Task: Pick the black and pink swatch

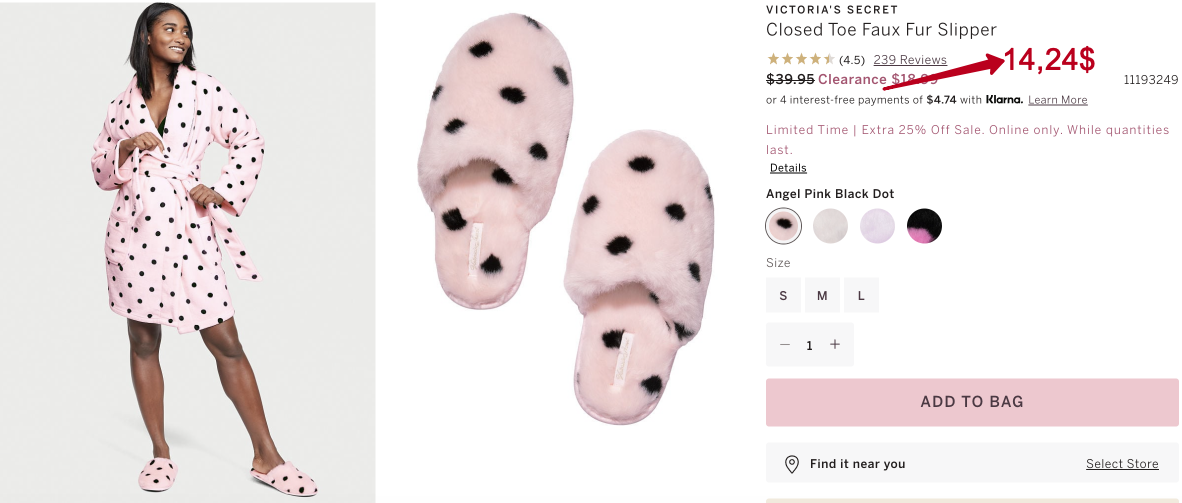Action: [x=924, y=226]
